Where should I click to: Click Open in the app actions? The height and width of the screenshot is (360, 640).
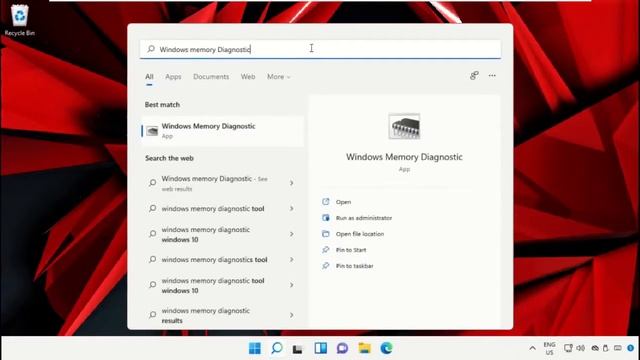pyautogui.click(x=343, y=202)
